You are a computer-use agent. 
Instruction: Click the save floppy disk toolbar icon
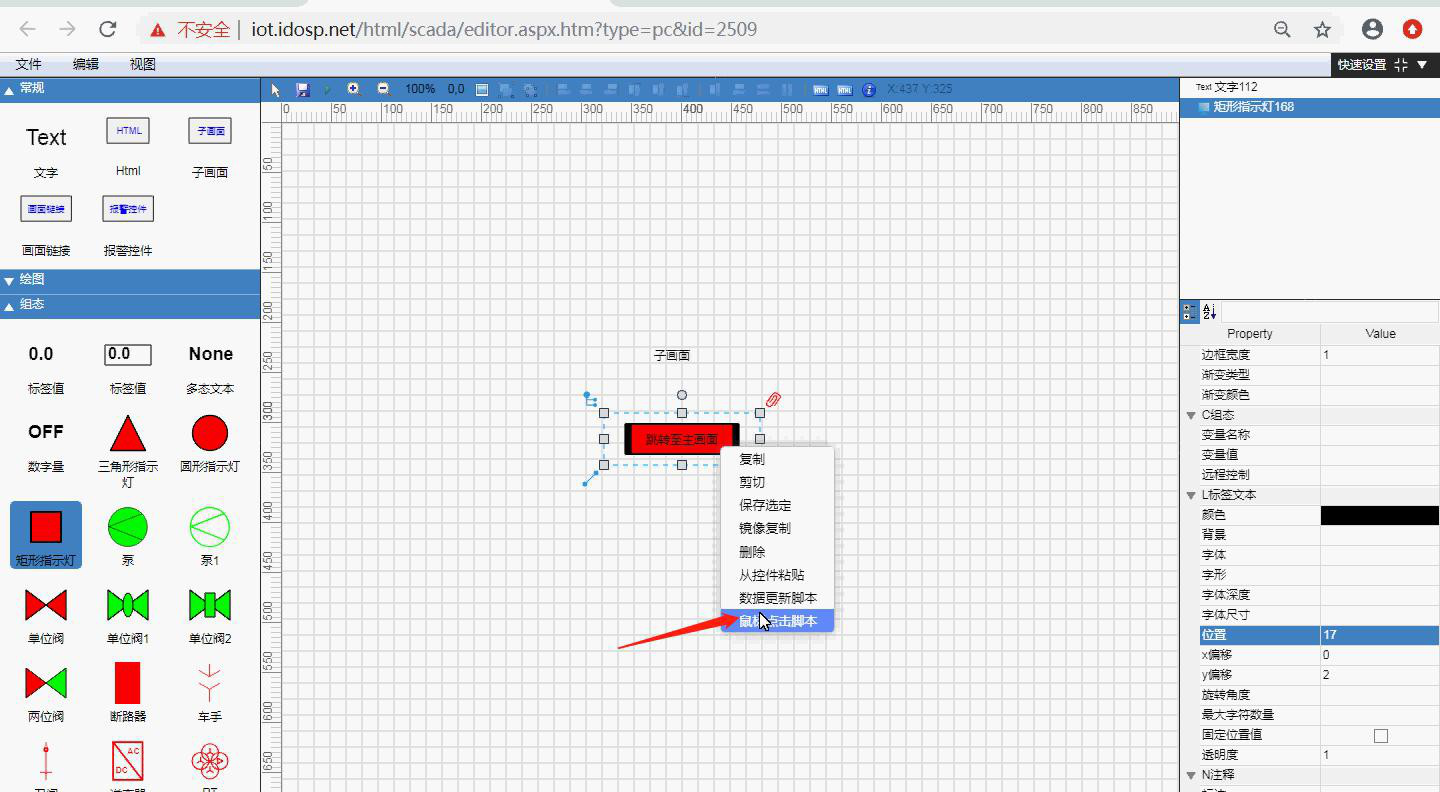click(x=303, y=90)
